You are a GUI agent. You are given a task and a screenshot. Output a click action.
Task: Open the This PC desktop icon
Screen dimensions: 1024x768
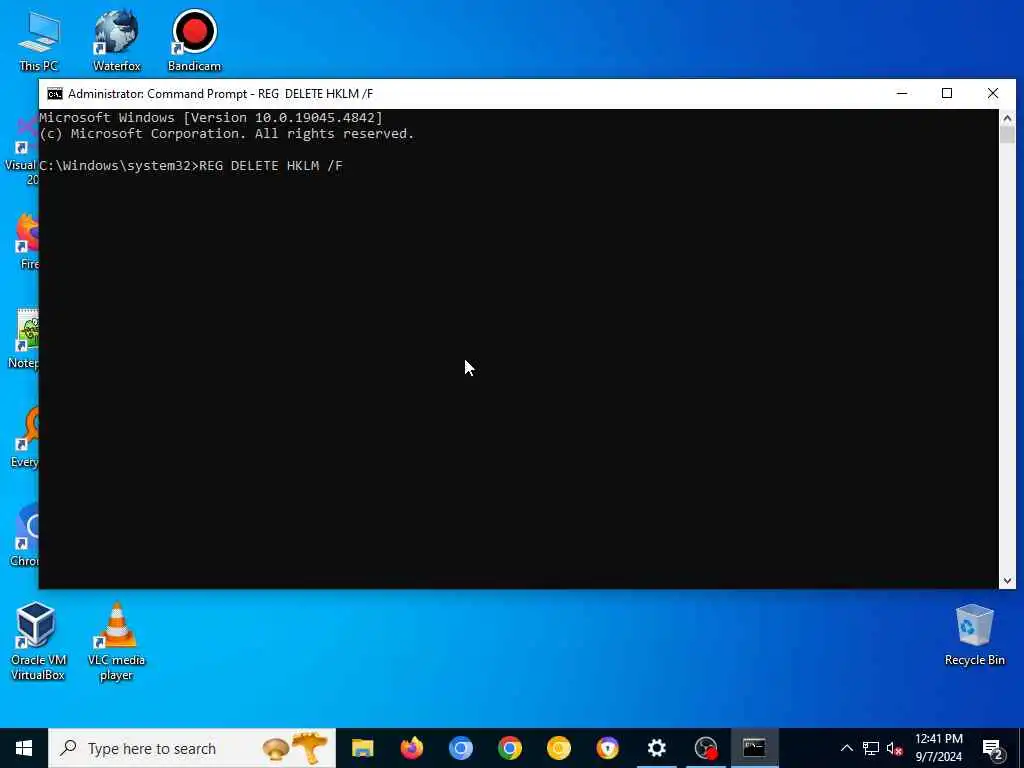tap(39, 40)
